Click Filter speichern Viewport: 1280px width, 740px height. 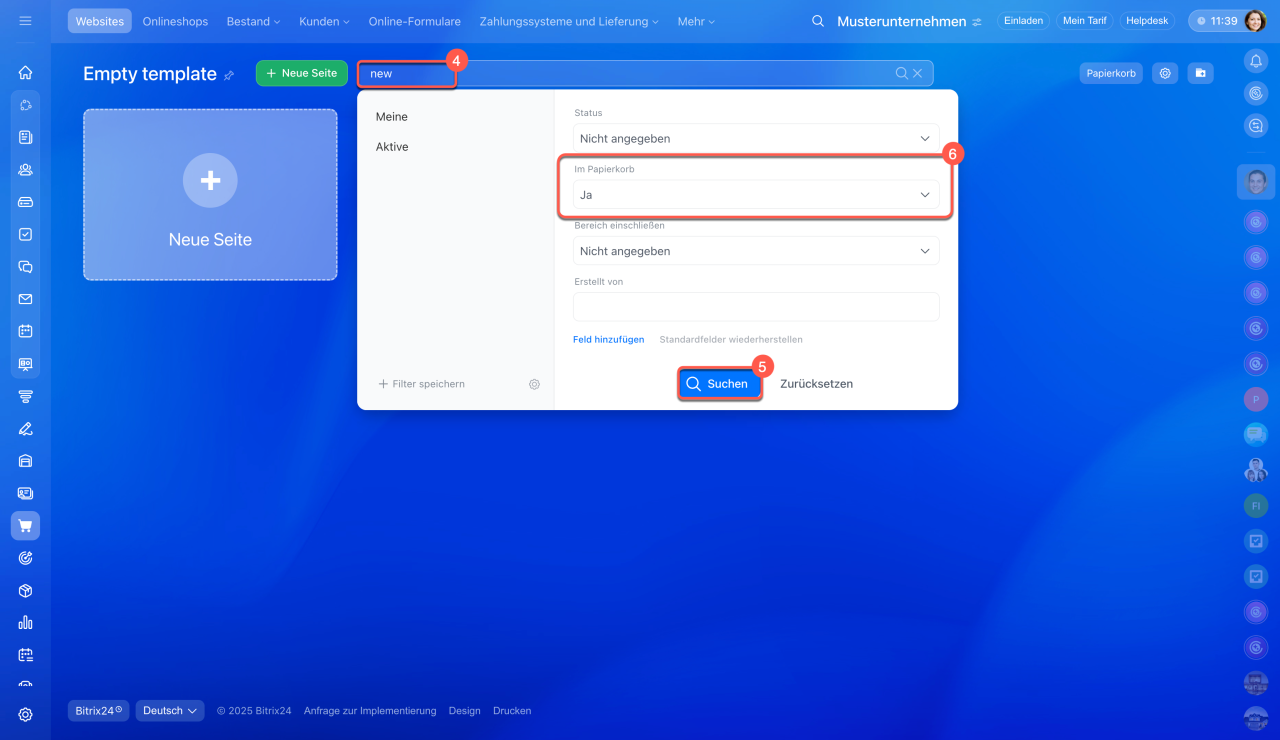[x=421, y=384]
